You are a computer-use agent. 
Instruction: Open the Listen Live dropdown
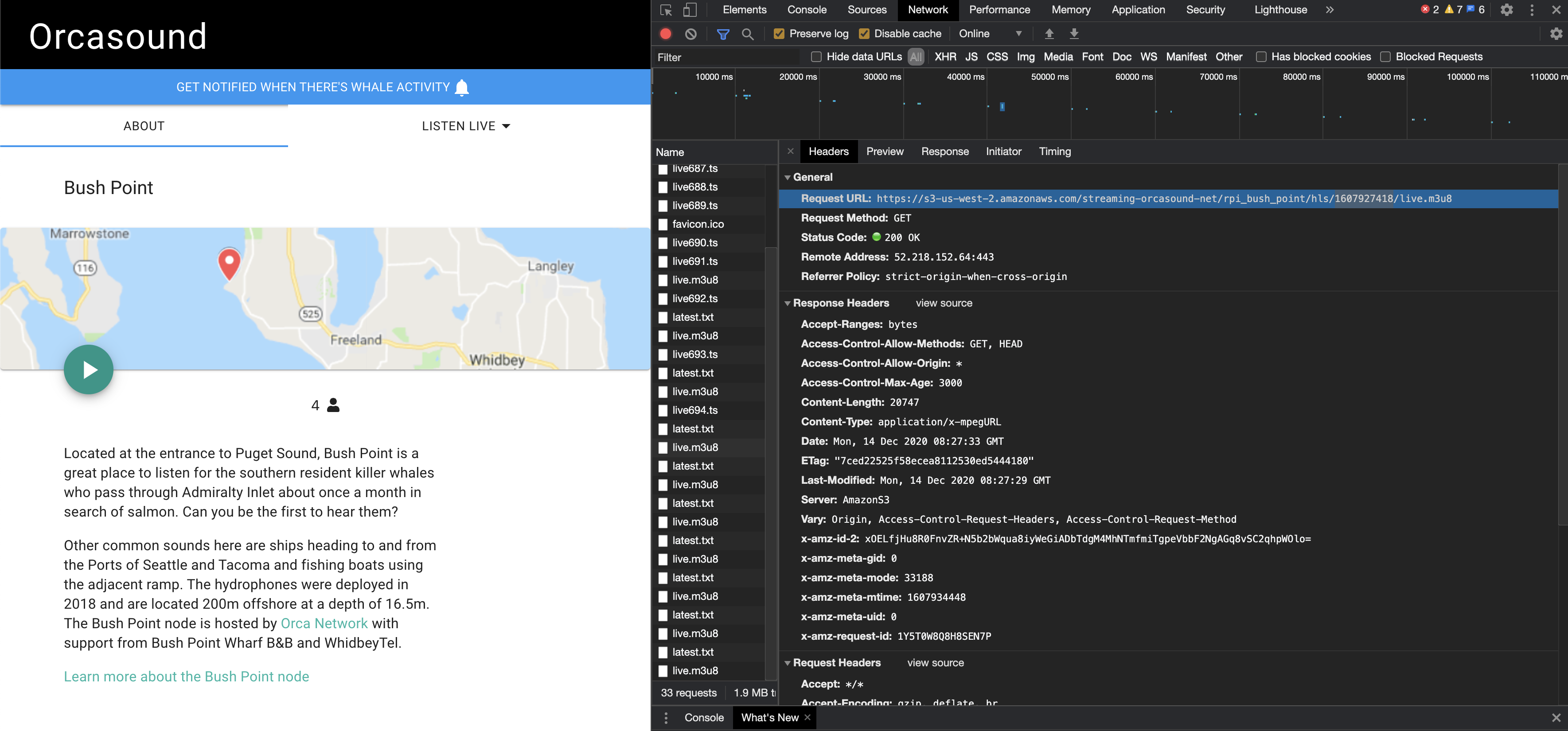click(x=466, y=126)
